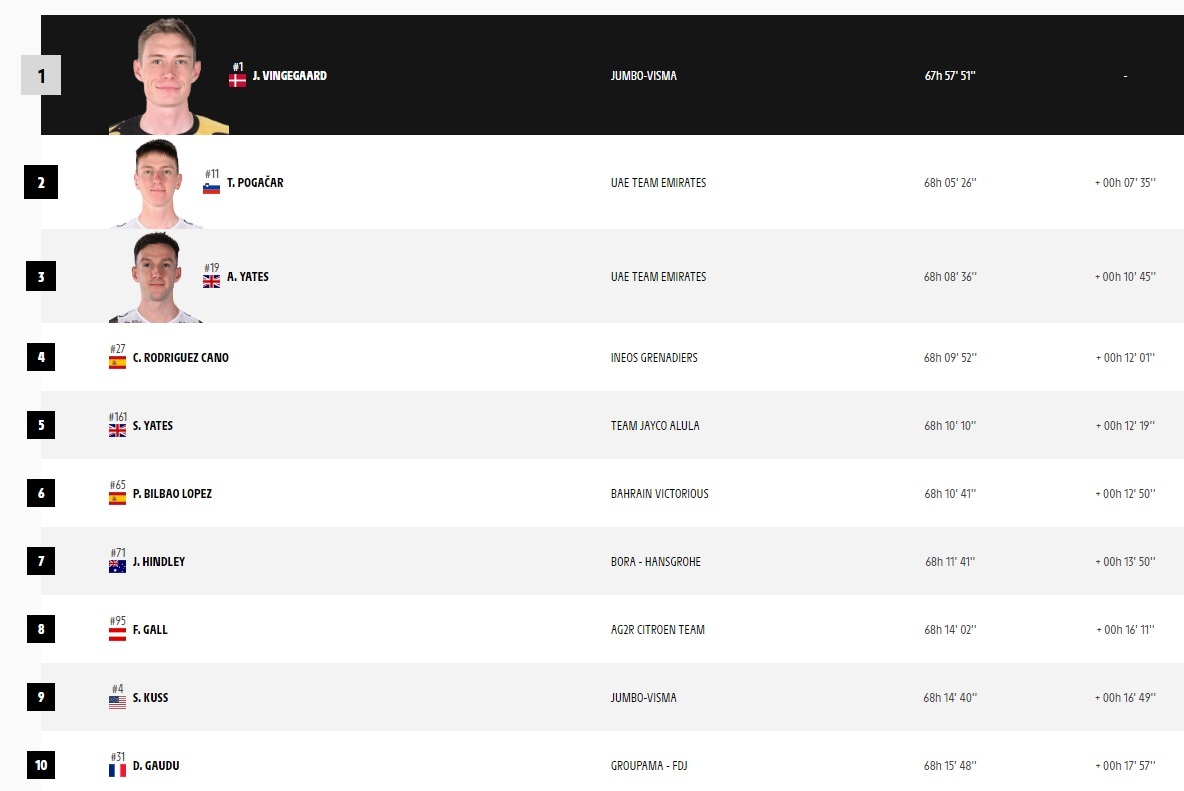Open J. Vingegaard's rider photo
1184x791 pixels.
pos(168,78)
